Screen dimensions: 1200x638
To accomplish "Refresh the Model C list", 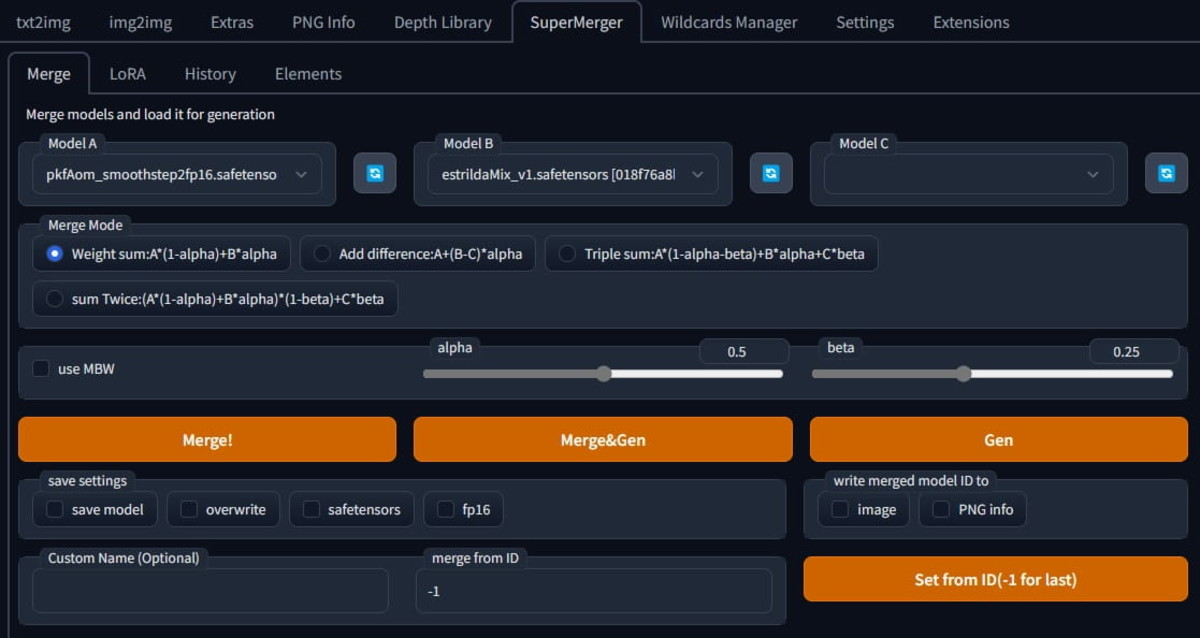I will point(1166,174).
